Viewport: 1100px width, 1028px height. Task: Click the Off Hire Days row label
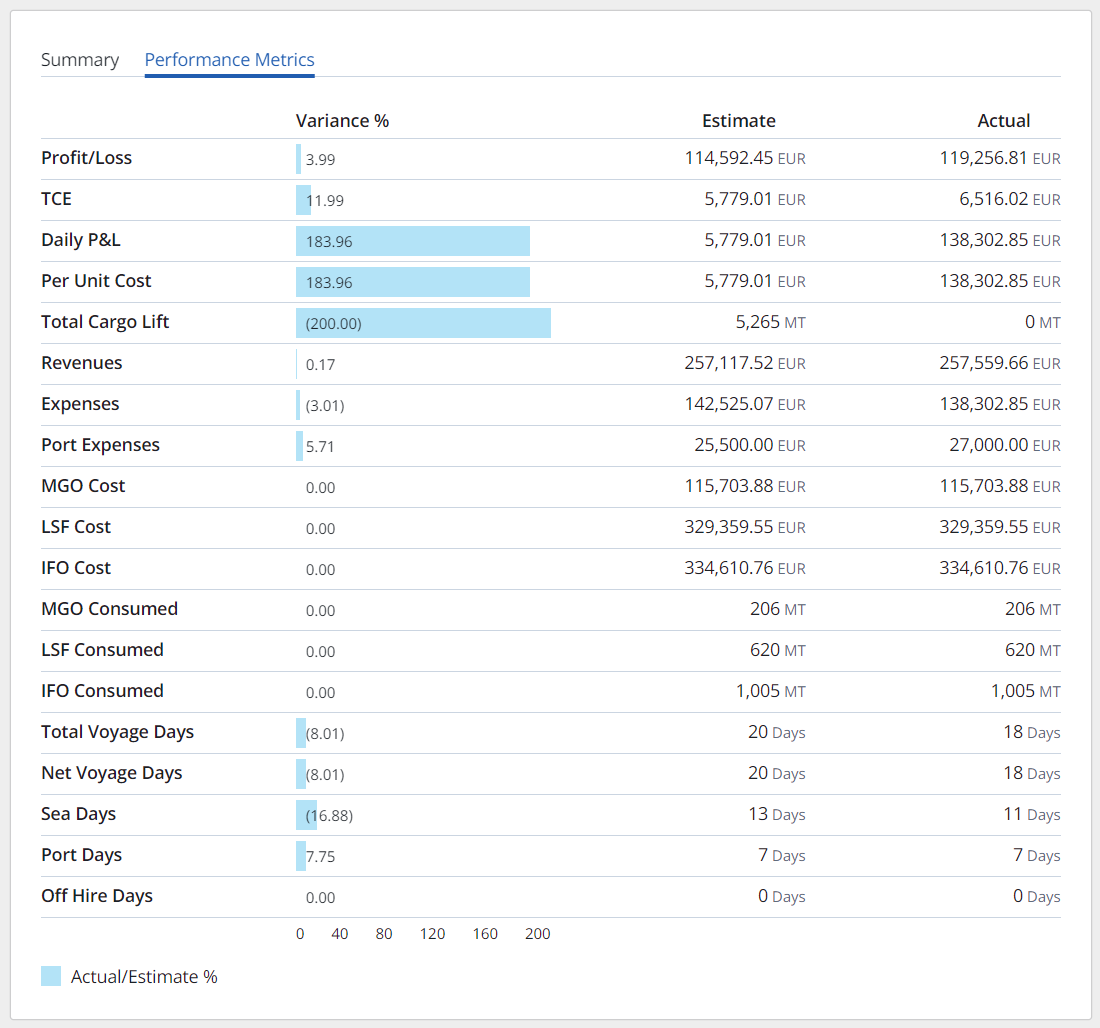pos(97,895)
